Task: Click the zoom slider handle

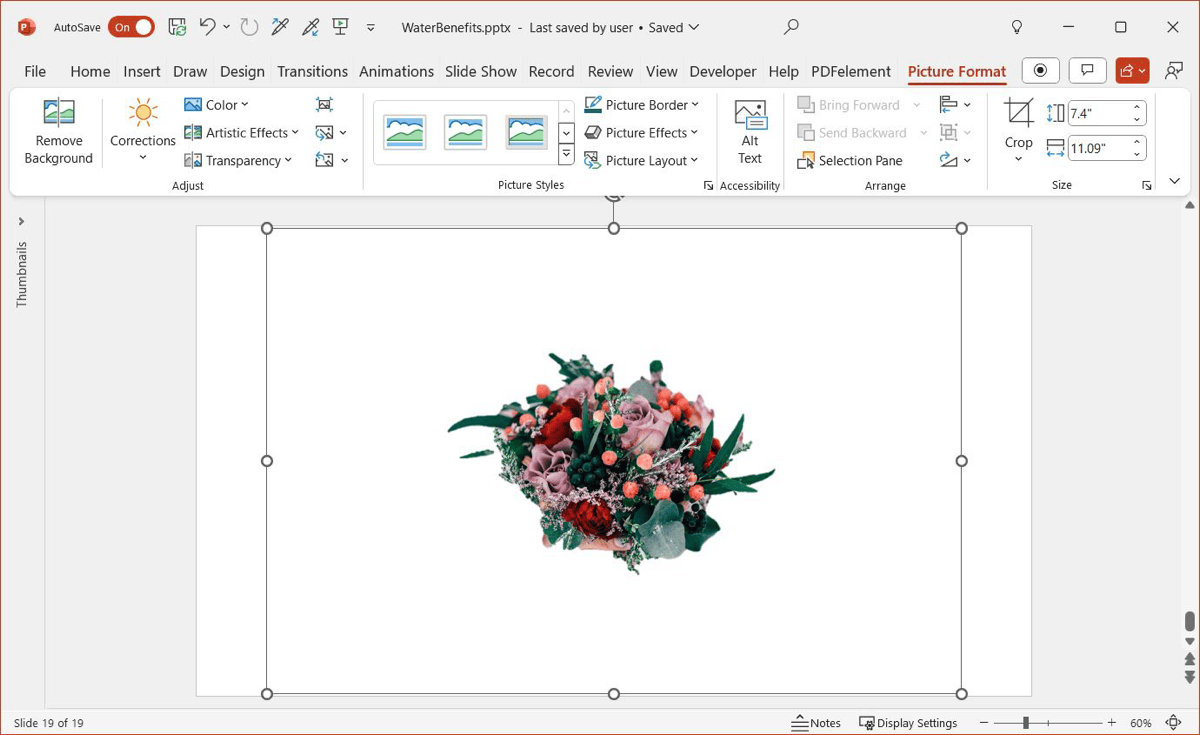Action: [x=1026, y=723]
